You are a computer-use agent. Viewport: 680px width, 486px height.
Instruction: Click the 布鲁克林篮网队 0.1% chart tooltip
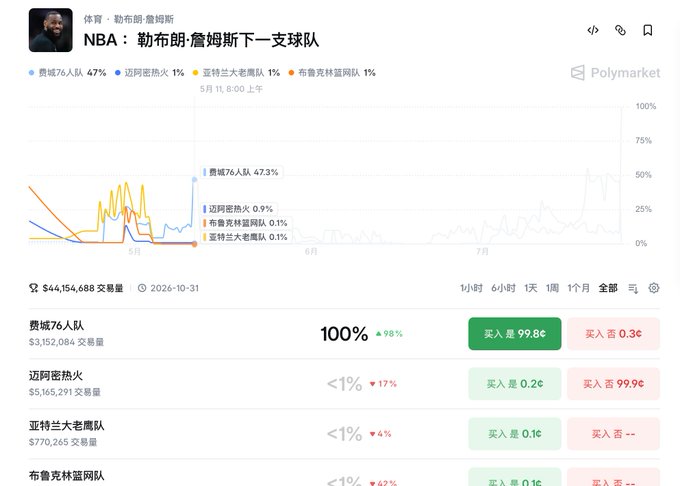tap(246, 223)
